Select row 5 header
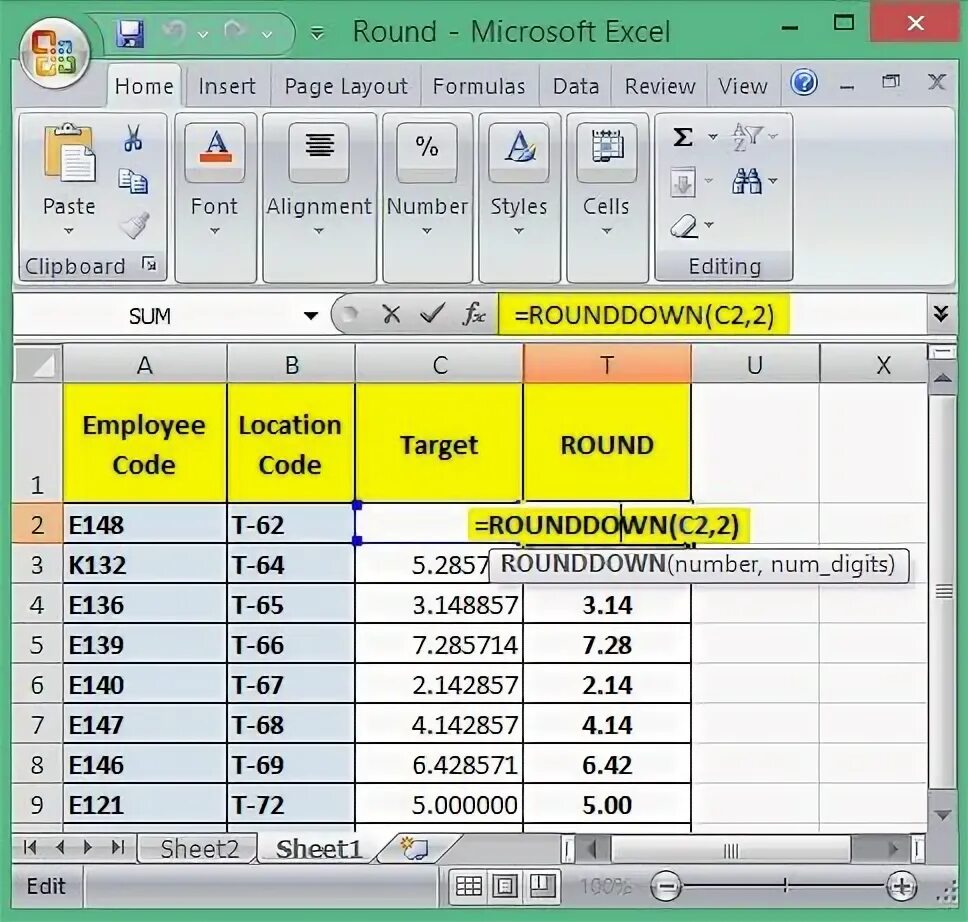 tap(37, 645)
